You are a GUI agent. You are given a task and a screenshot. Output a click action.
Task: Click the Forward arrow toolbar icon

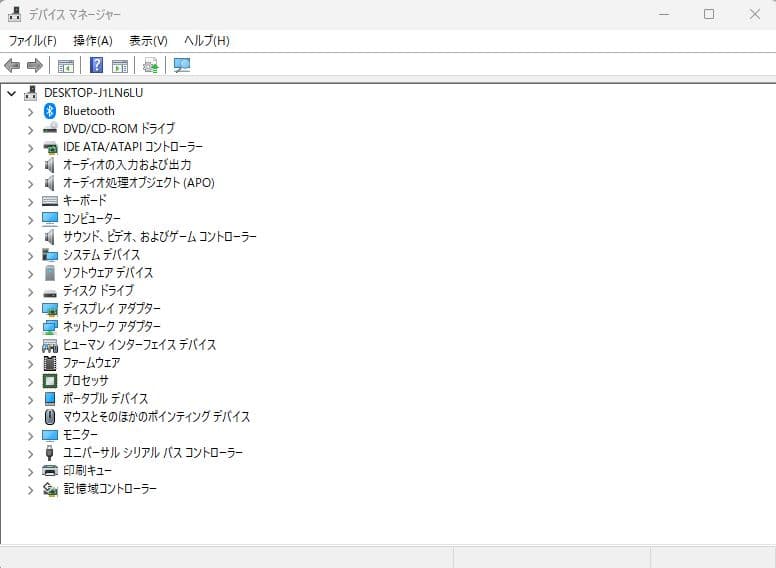tap(35, 65)
